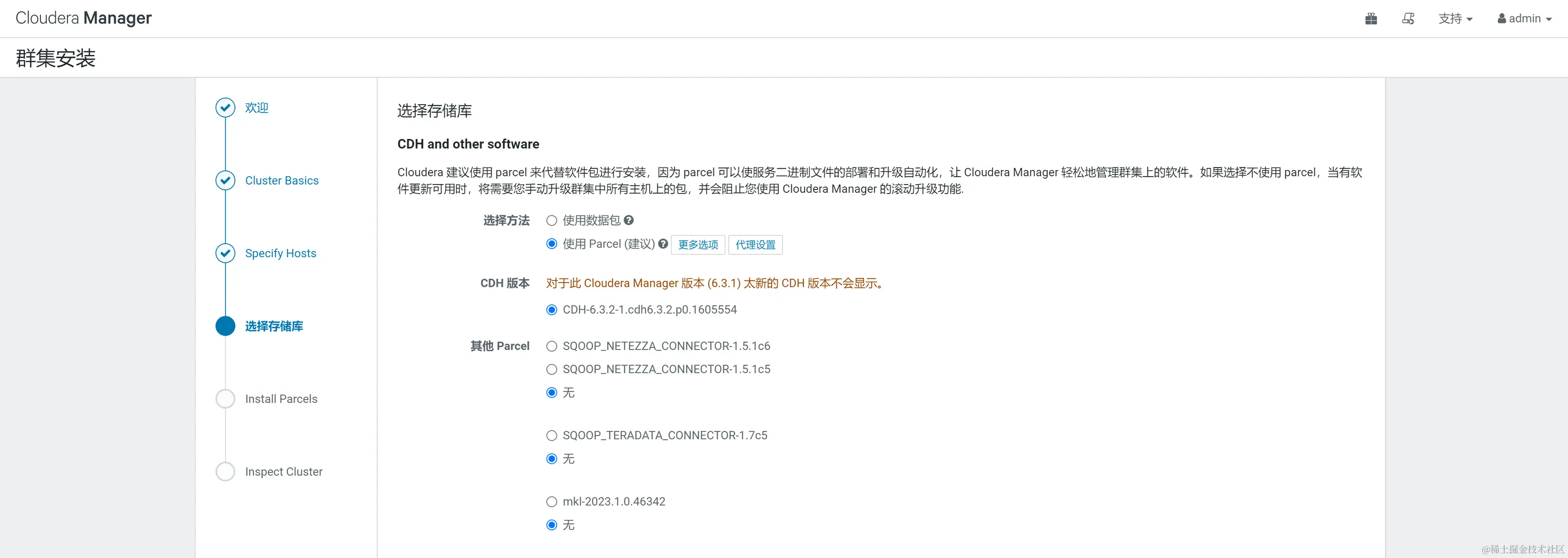
Task: Click help icon beside 使用 Parcel (建议)
Action: tap(663, 244)
